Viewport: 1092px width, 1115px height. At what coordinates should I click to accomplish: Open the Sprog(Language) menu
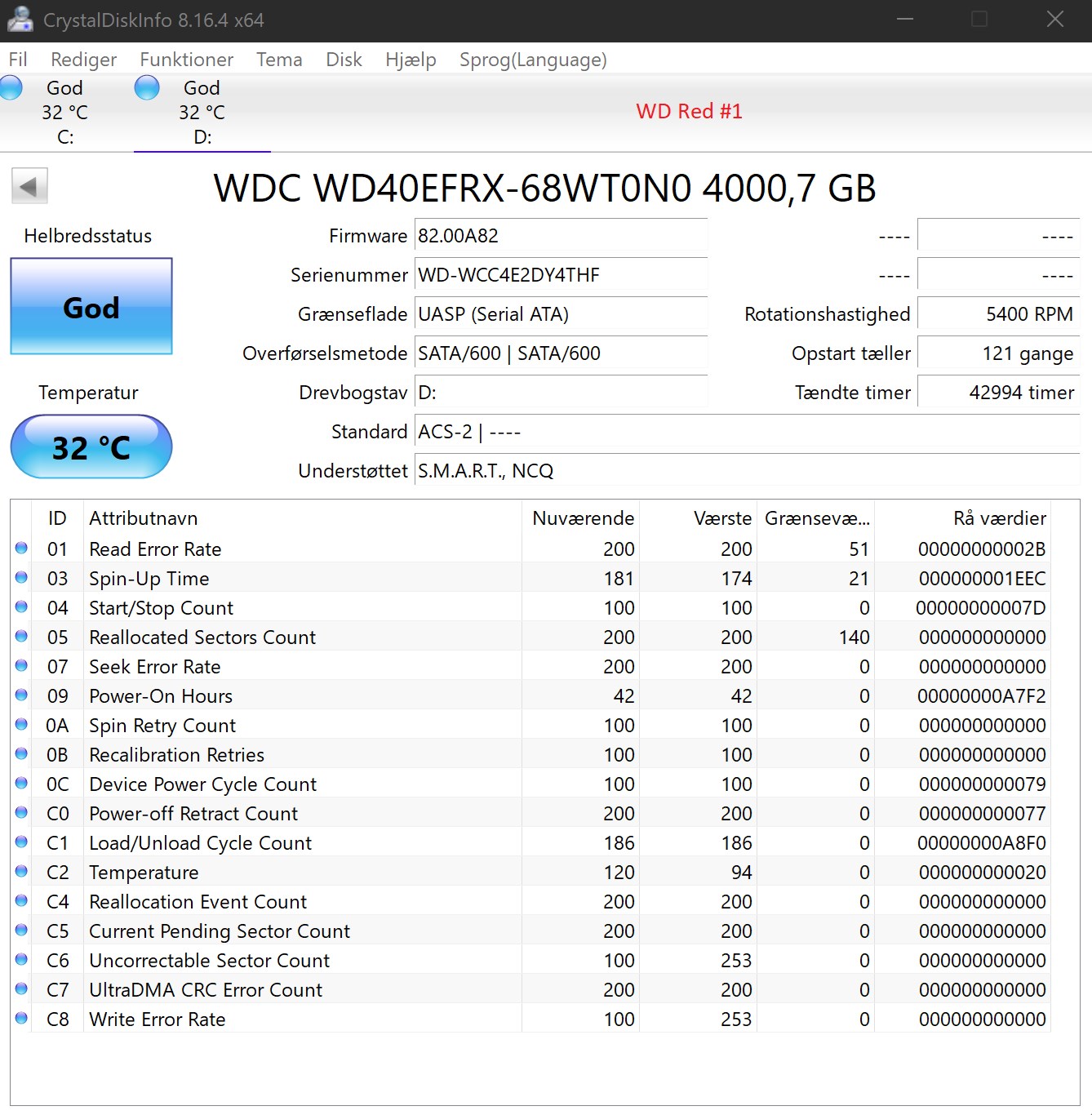[x=533, y=60]
